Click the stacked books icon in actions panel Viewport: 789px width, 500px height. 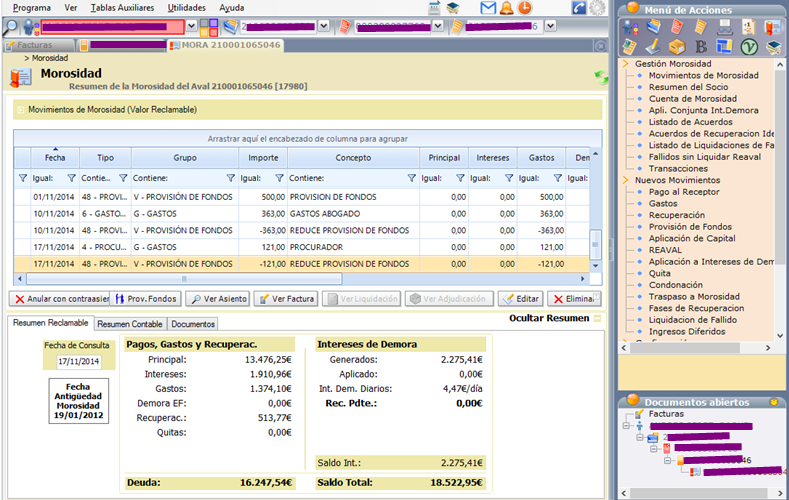(774, 47)
